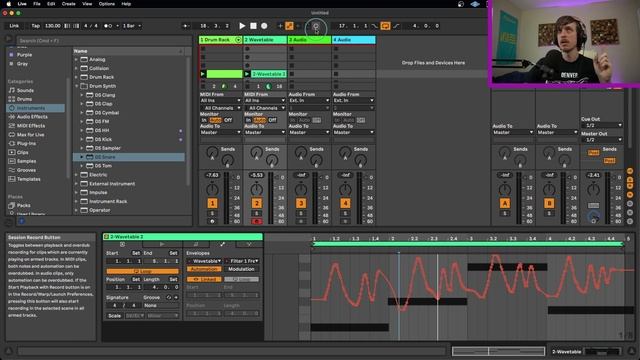The height and width of the screenshot is (360, 640).
Task: Click the browser search field
Action: point(104,40)
